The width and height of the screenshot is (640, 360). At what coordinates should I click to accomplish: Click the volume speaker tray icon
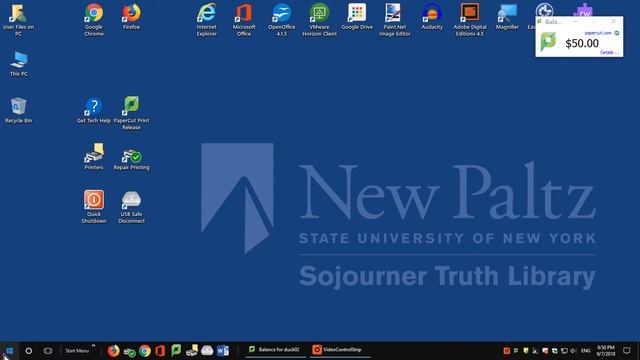[573, 351]
